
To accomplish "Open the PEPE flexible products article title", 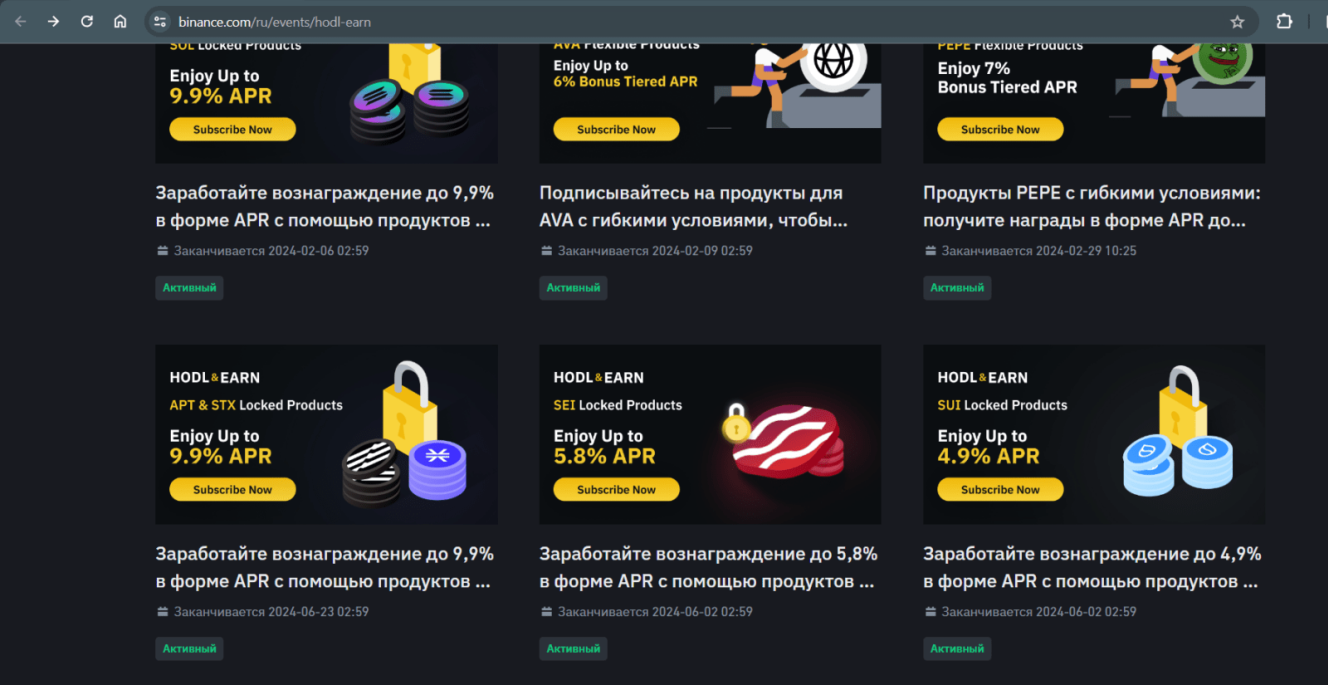I will pos(1091,206).
